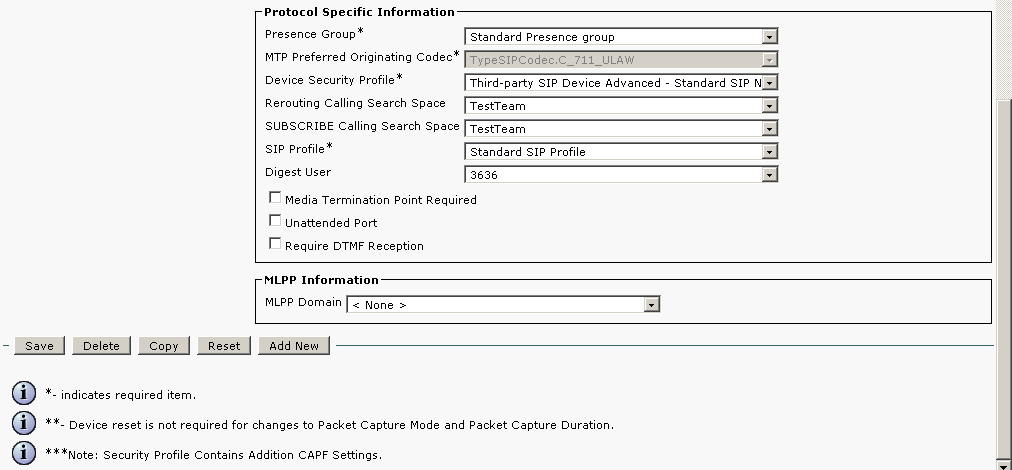The image size is (1012, 470).
Task: Check the Unattended Port option
Action: coord(275,221)
